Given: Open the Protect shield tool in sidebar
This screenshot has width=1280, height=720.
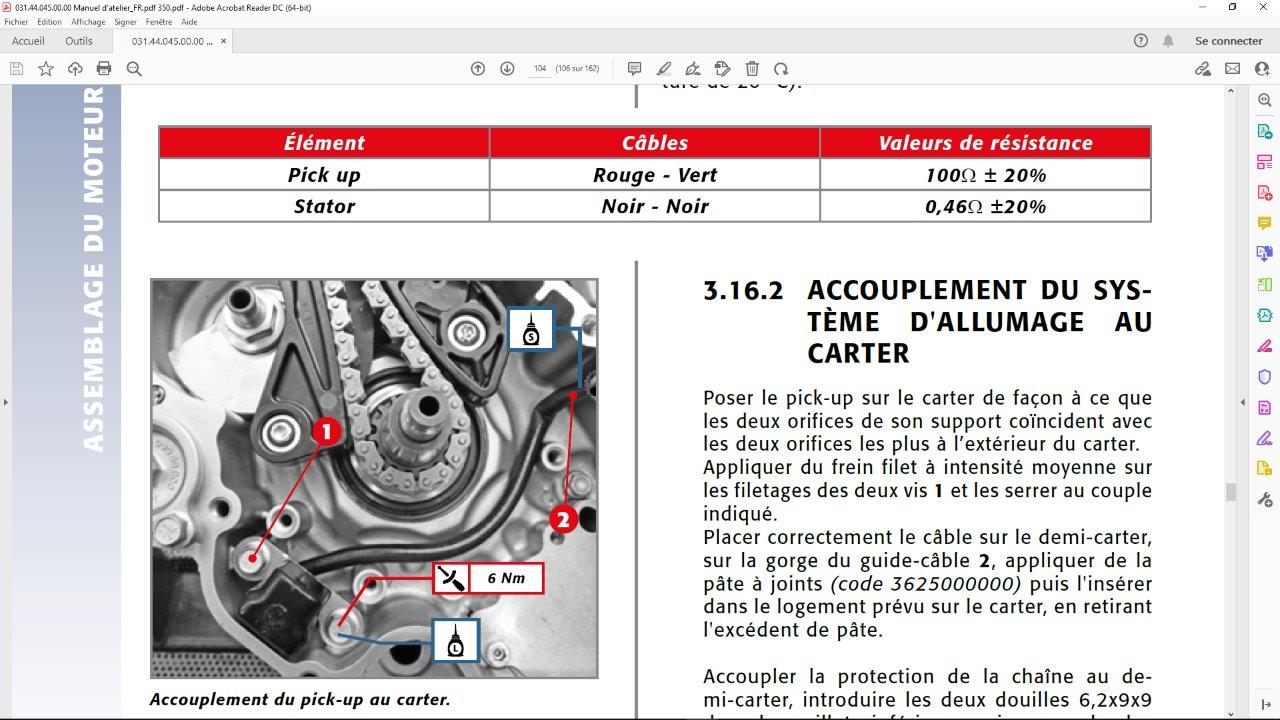Looking at the screenshot, I should pos(1264,377).
